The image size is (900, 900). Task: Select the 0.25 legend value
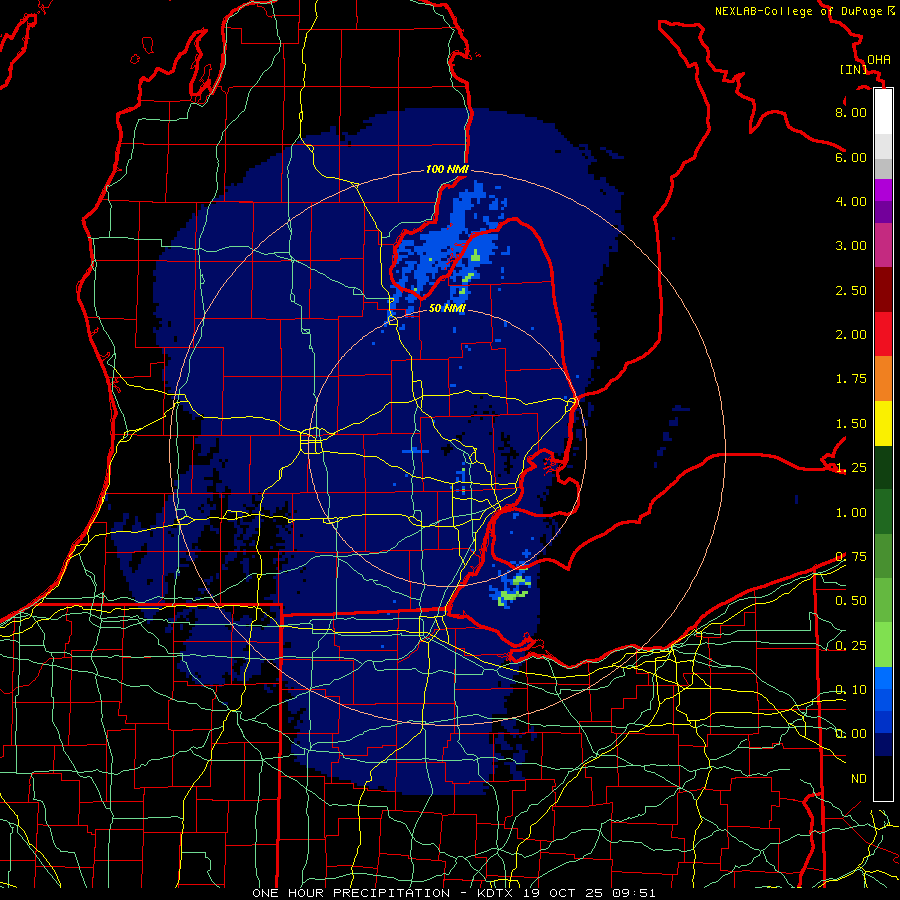click(851, 645)
